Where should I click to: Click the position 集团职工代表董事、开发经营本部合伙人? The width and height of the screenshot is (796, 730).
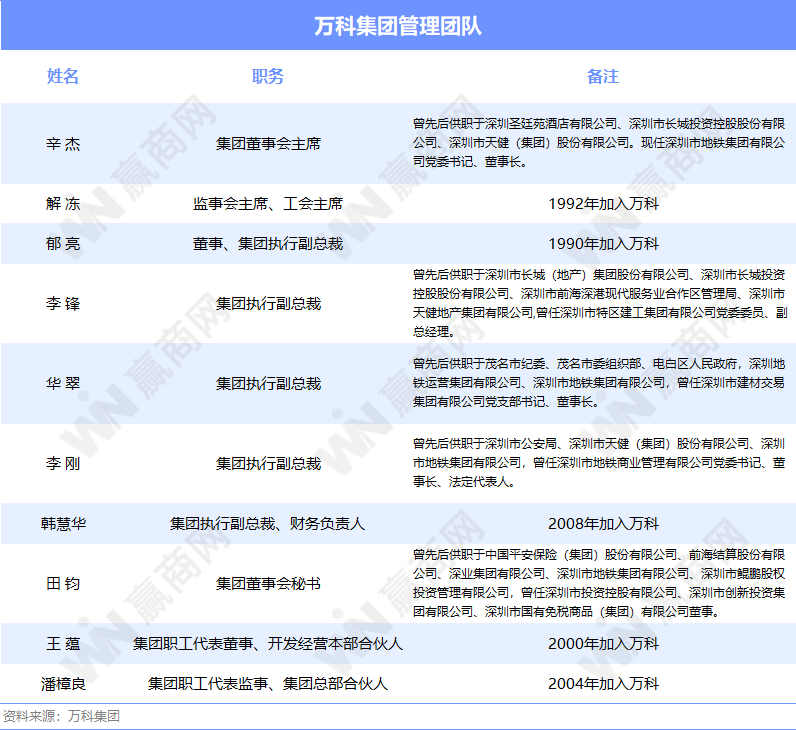pos(268,644)
